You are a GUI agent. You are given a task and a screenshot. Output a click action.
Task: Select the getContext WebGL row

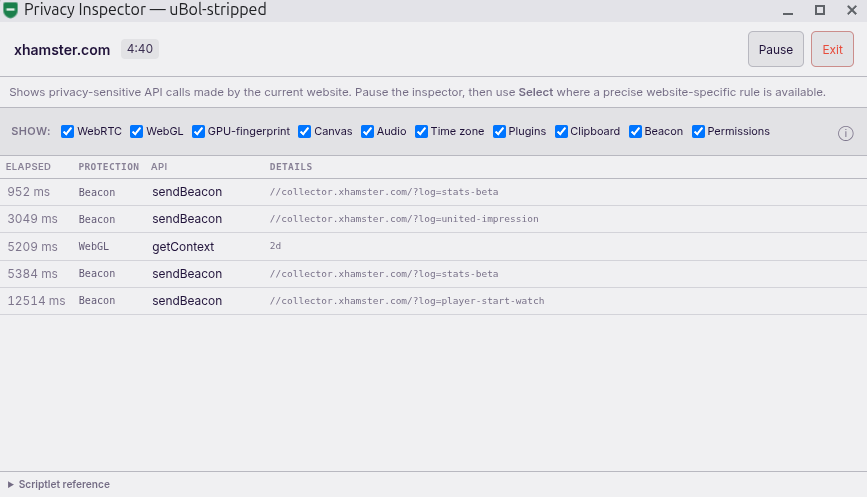click(x=434, y=247)
